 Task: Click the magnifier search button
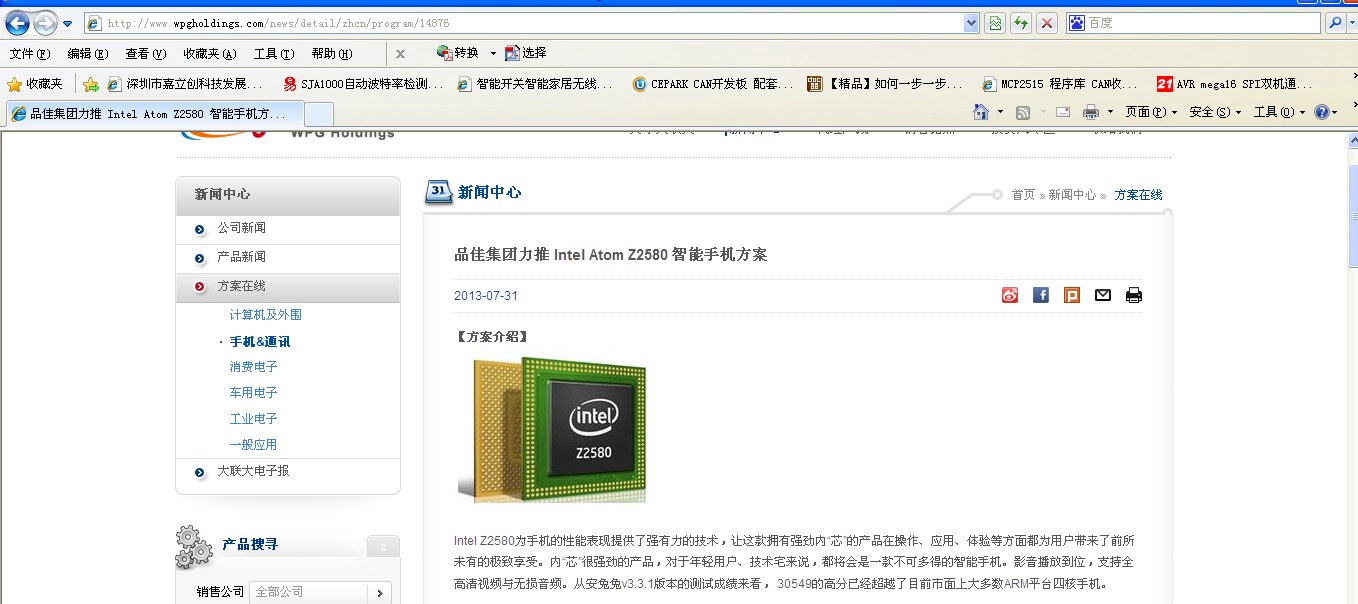(1334, 23)
